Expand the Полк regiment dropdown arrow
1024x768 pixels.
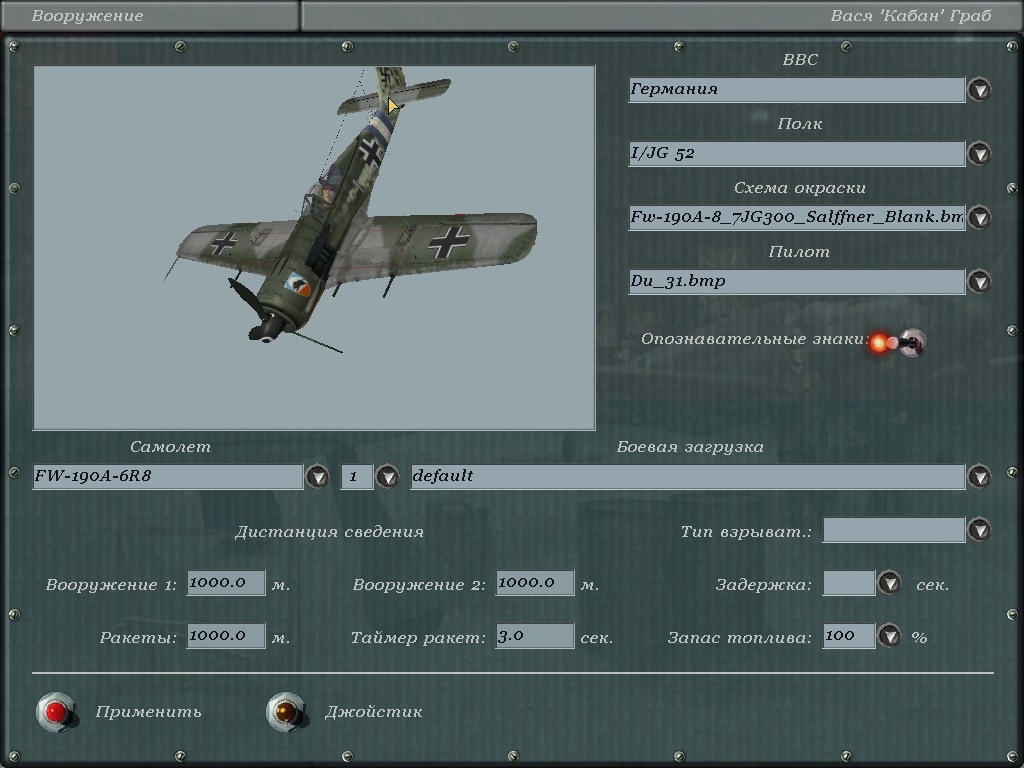point(980,154)
